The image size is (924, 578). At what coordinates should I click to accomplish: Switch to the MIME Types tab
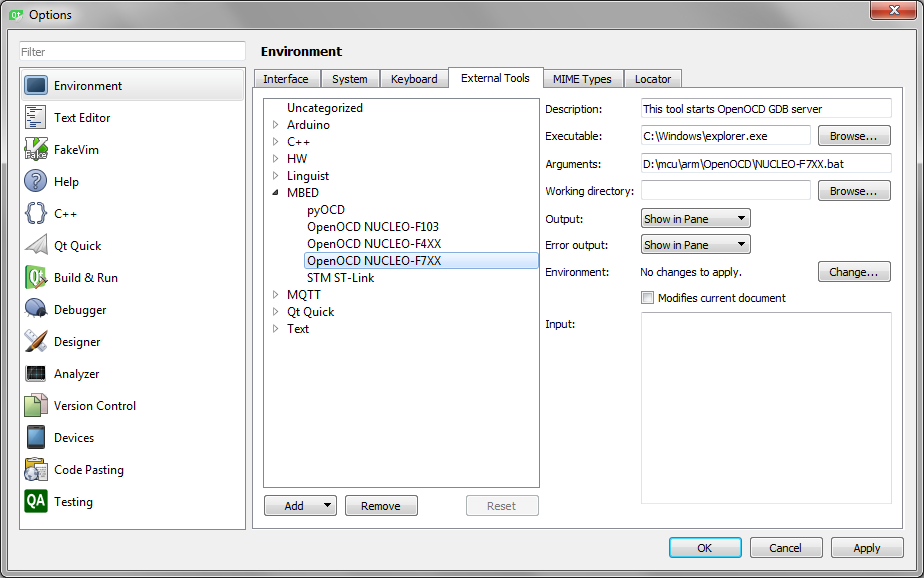(x=583, y=78)
